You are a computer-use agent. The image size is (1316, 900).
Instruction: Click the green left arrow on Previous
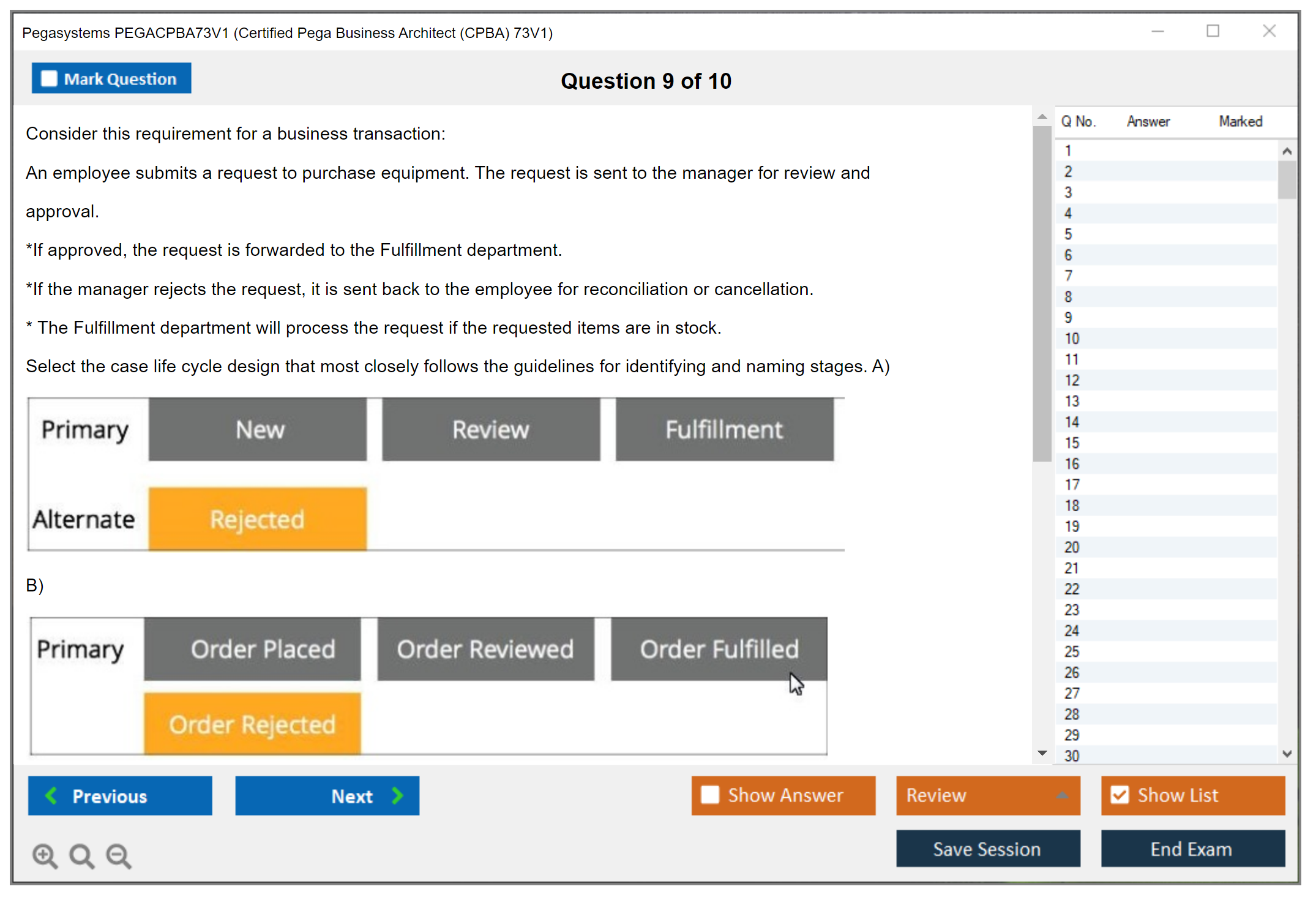(51, 796)
